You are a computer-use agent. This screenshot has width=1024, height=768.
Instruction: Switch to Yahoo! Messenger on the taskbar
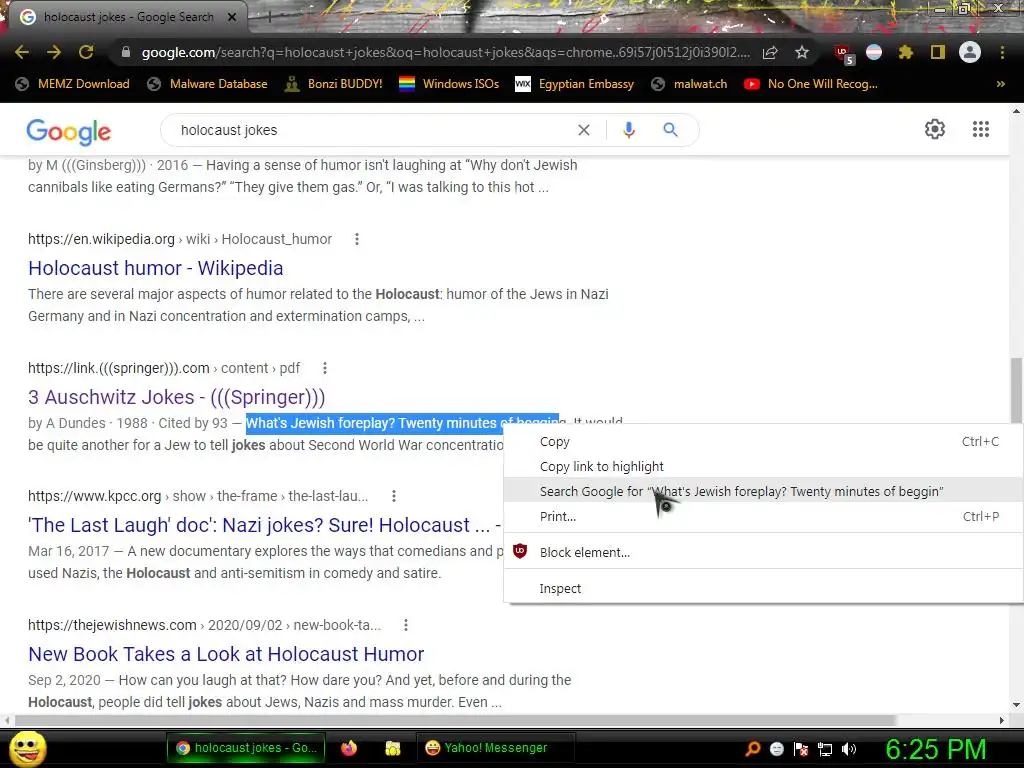495,748
